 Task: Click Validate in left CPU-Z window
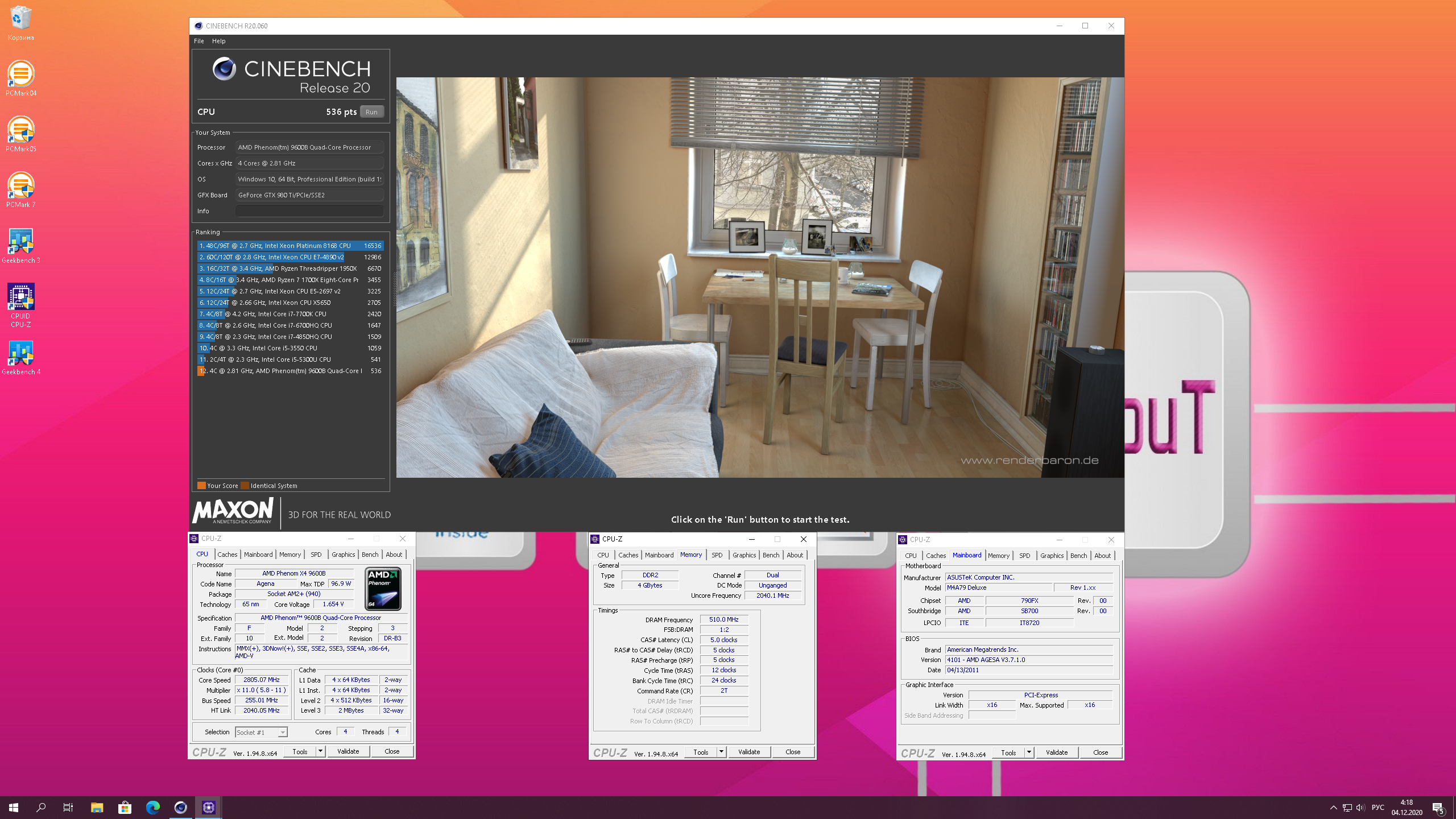[x=348, y=751]
